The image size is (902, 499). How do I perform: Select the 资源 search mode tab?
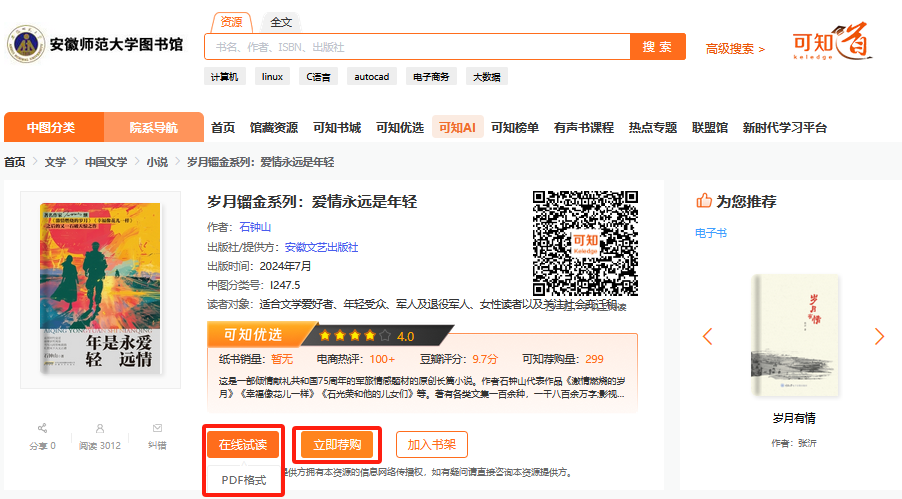(231, 21)
